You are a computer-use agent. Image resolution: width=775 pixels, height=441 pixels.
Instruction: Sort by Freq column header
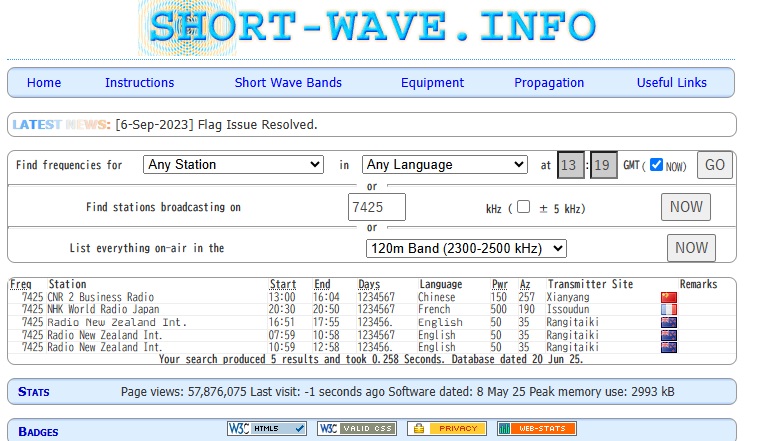[x=21, y=284]
